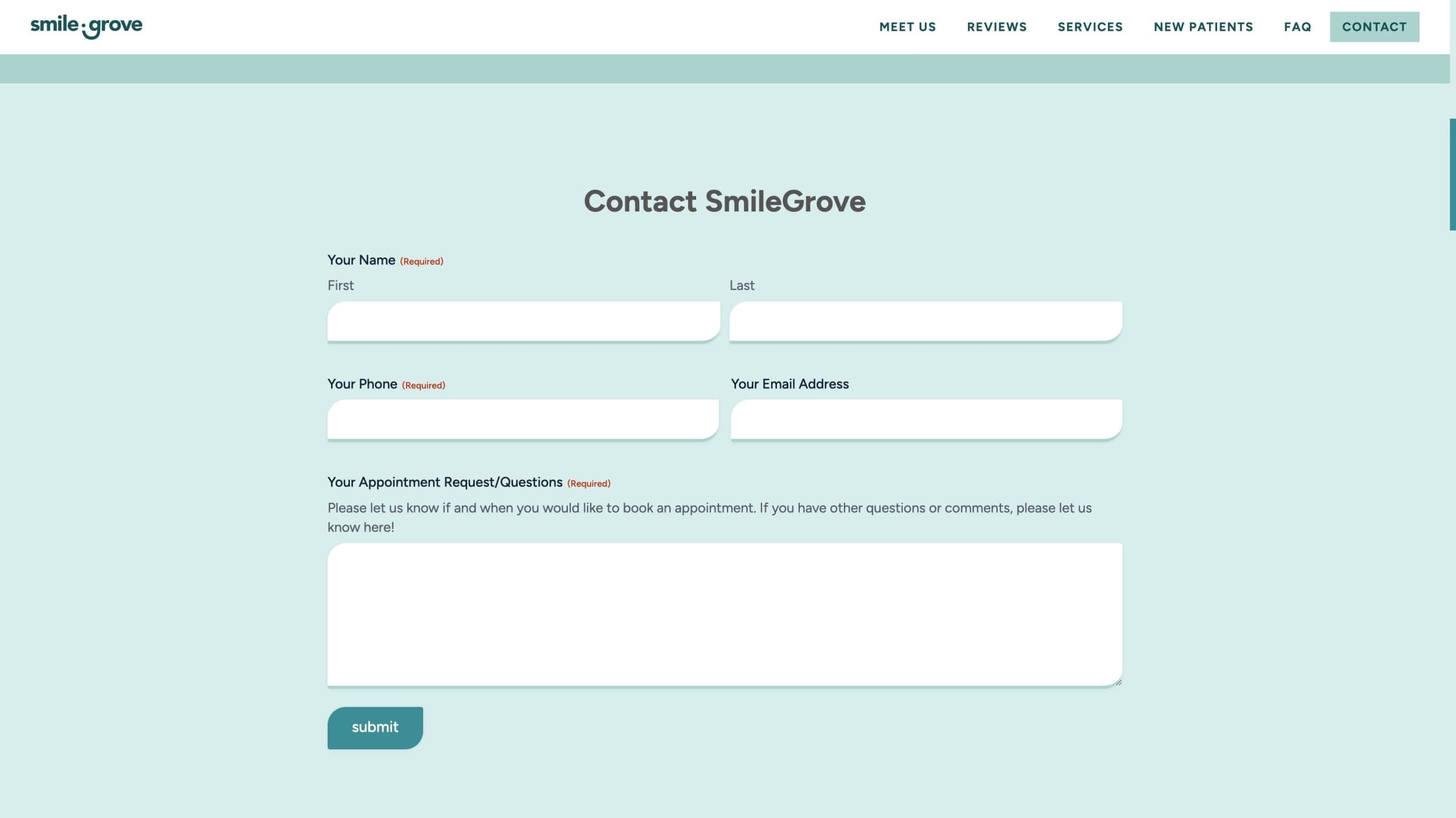This screenshot has width=1456, height=818.
Task: Click the SERVICES navigation icon
Action: pos(1090,27)
